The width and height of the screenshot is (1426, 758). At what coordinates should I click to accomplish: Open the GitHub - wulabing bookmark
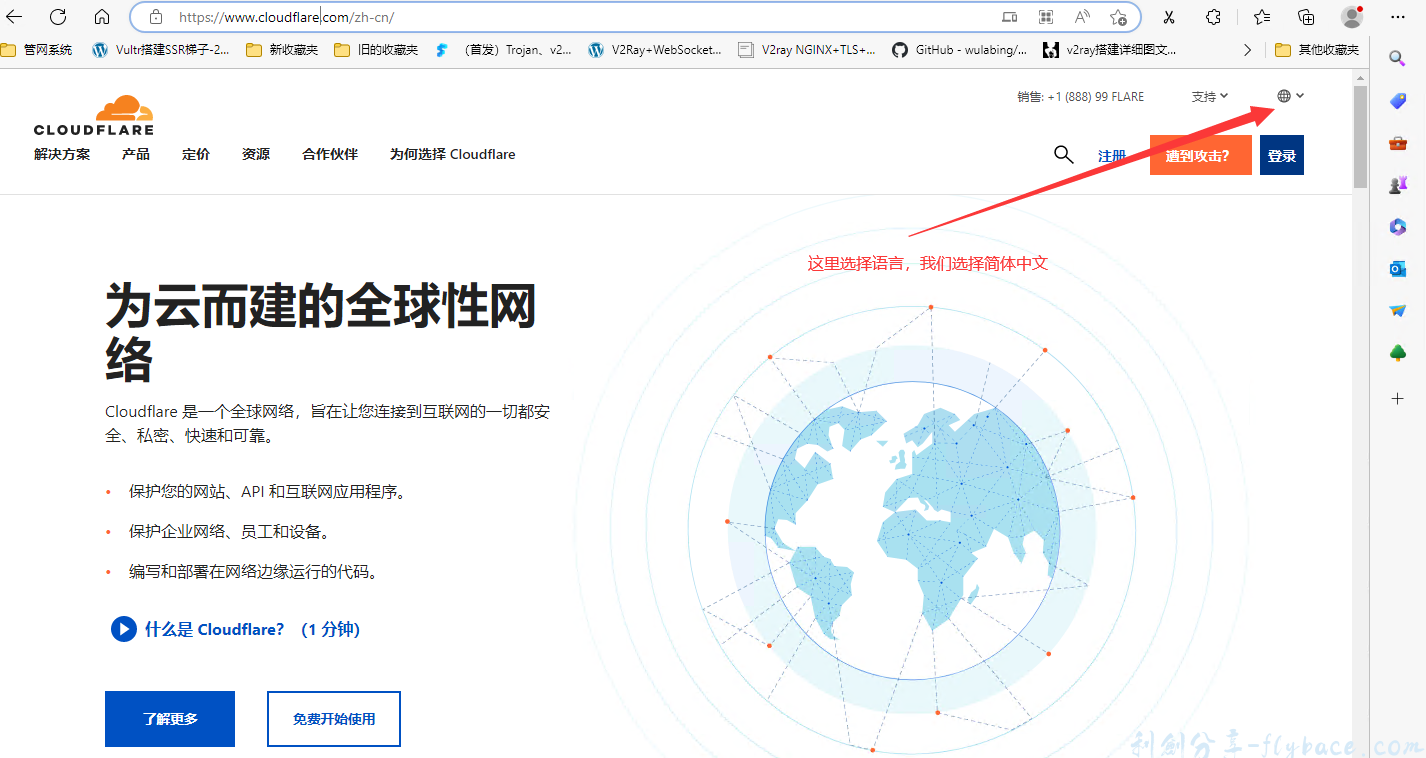tap(960, 50)
